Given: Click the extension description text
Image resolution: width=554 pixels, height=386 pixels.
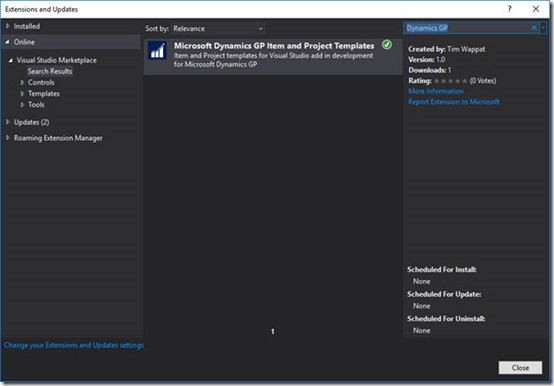Looking at the screenshot, I should point(273,60).
